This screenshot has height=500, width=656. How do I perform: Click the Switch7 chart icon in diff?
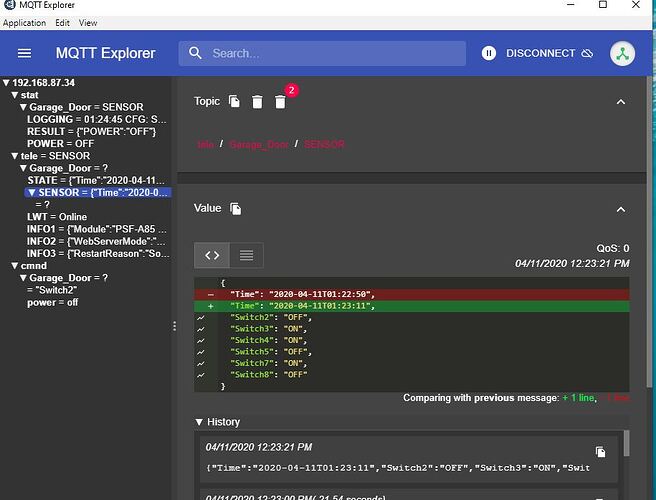tap(201, 364)
